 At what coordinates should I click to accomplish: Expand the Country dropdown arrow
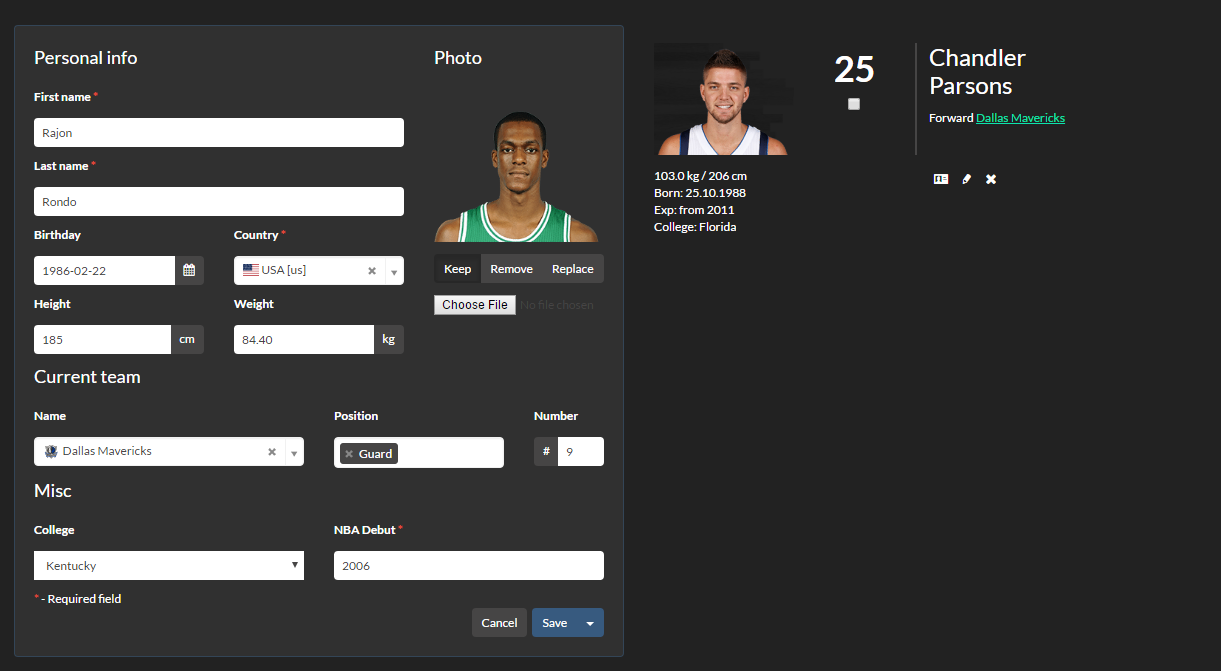coord(394,272)
